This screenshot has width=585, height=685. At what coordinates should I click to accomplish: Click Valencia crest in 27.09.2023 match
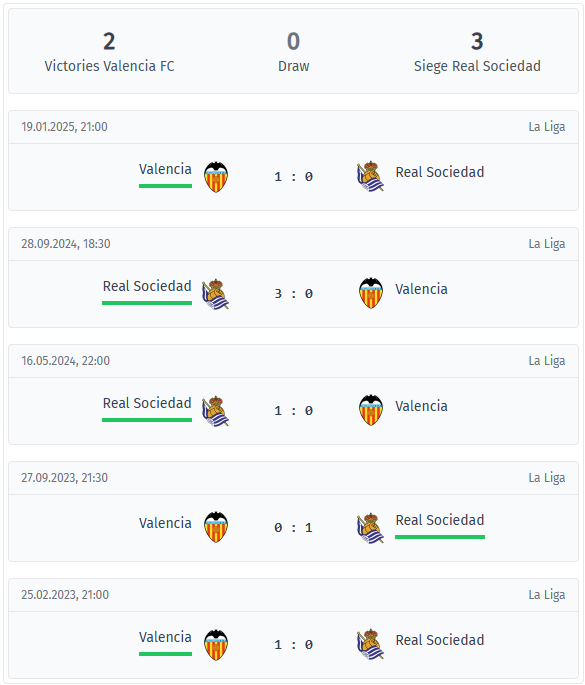[216, 527]
